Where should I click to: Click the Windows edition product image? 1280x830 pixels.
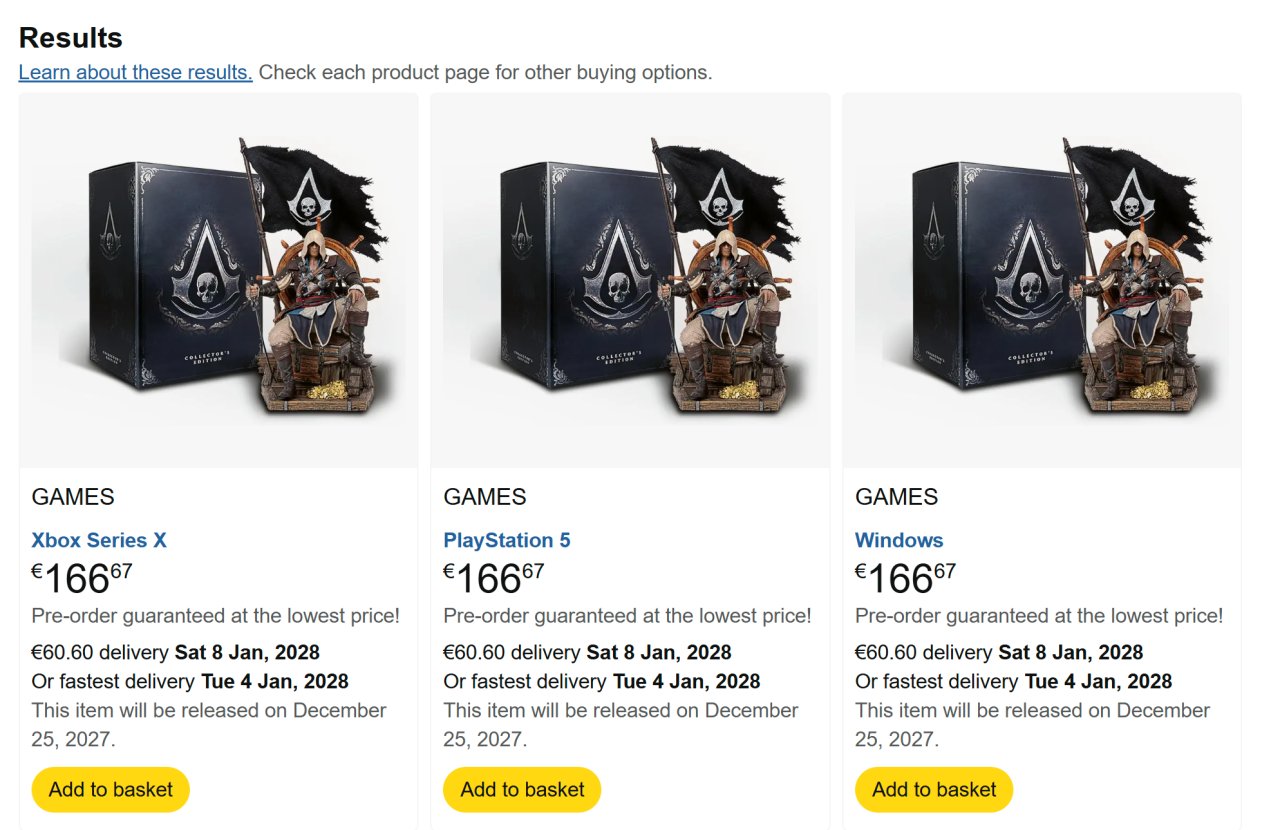point(1042,280)
